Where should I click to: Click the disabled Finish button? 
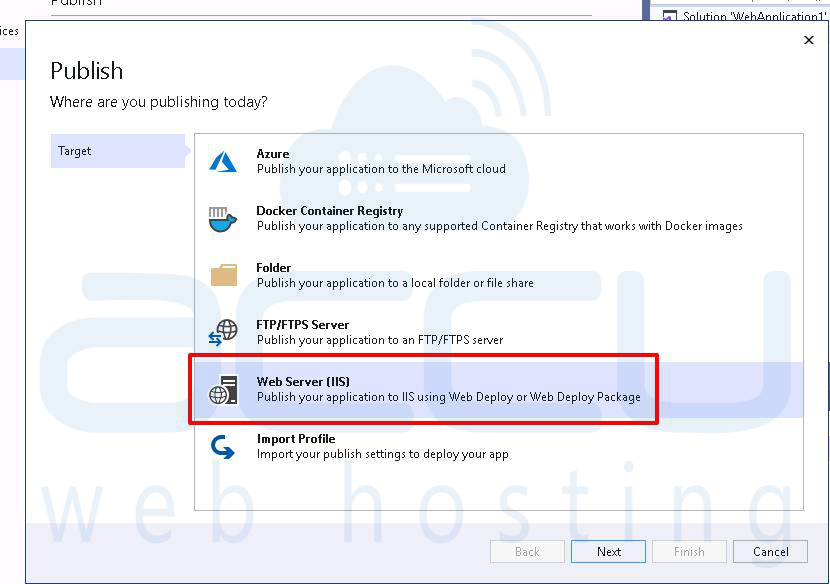pos(689,552)
